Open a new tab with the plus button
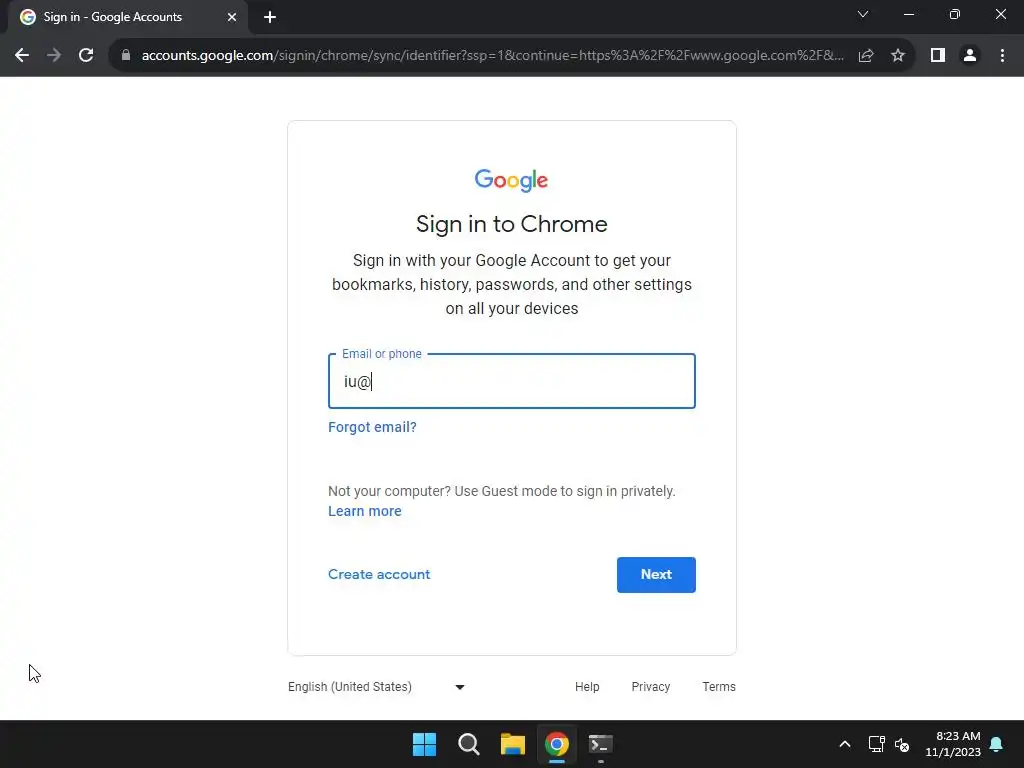This screenshot has height=768, width=1024. coord(270,17)
